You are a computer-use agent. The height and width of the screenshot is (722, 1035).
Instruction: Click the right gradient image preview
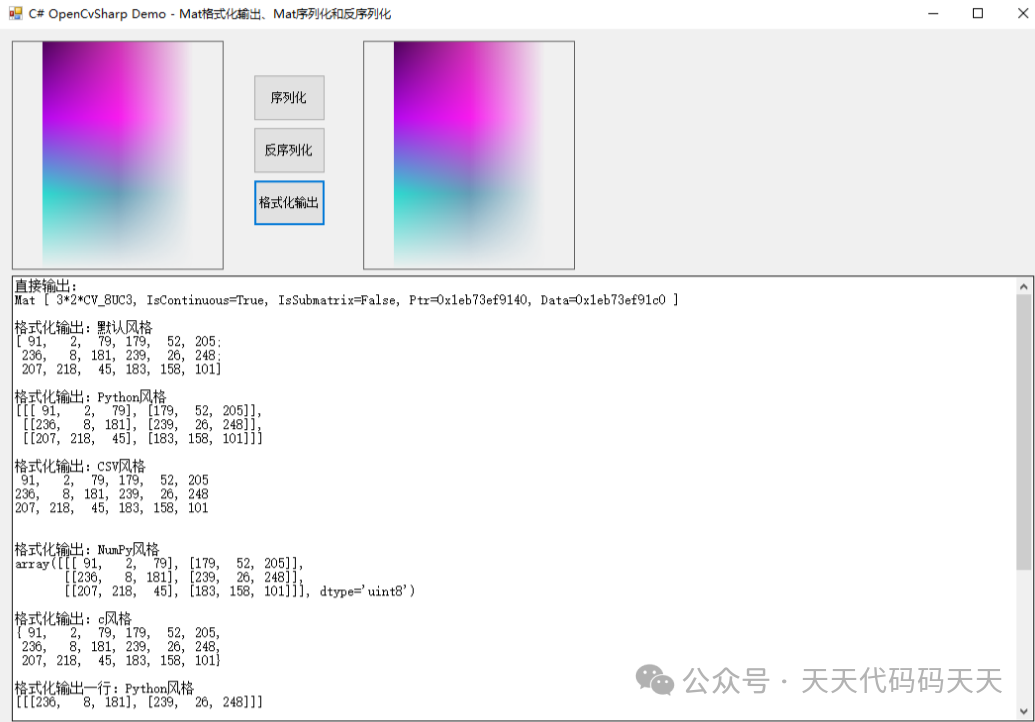click(x=468, y=154)
